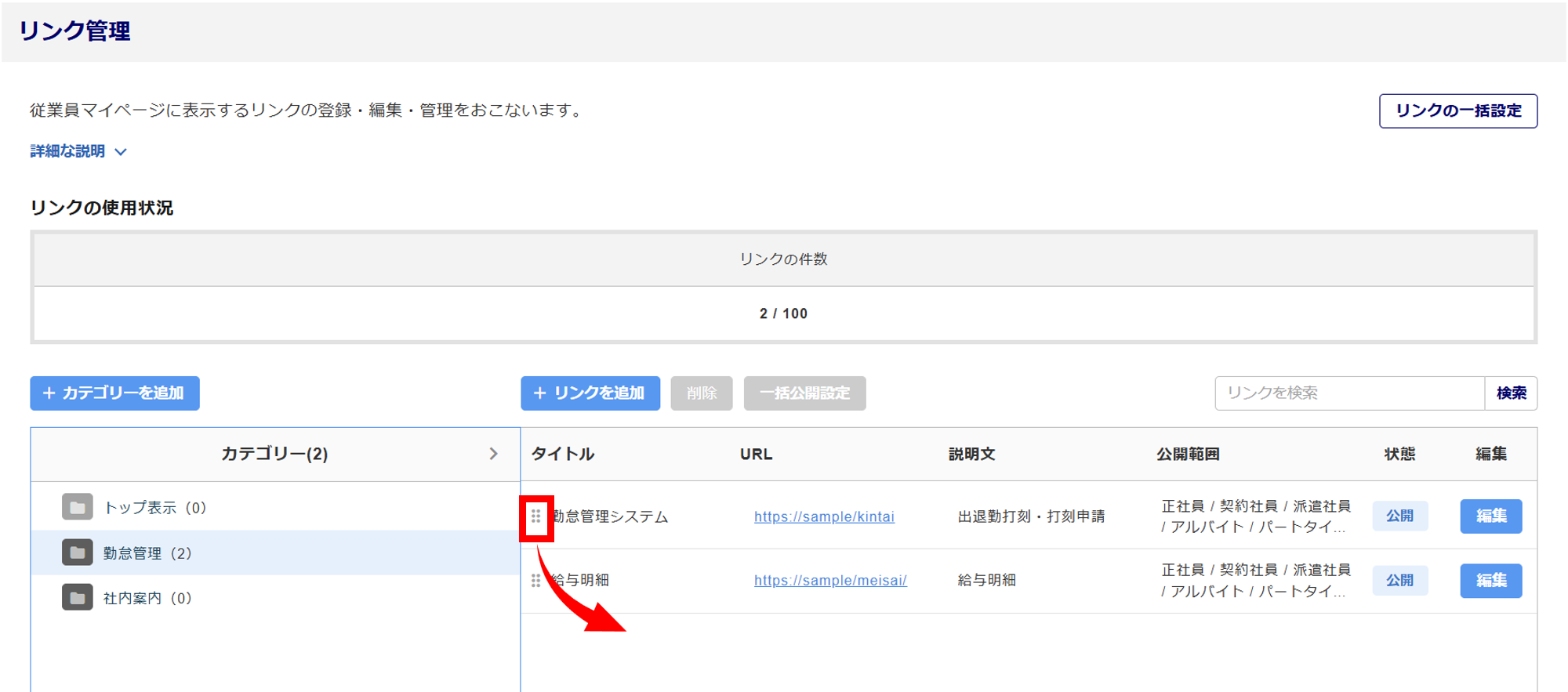
Task: Click the 2 / 100 link count value
Action: (783, 313)
